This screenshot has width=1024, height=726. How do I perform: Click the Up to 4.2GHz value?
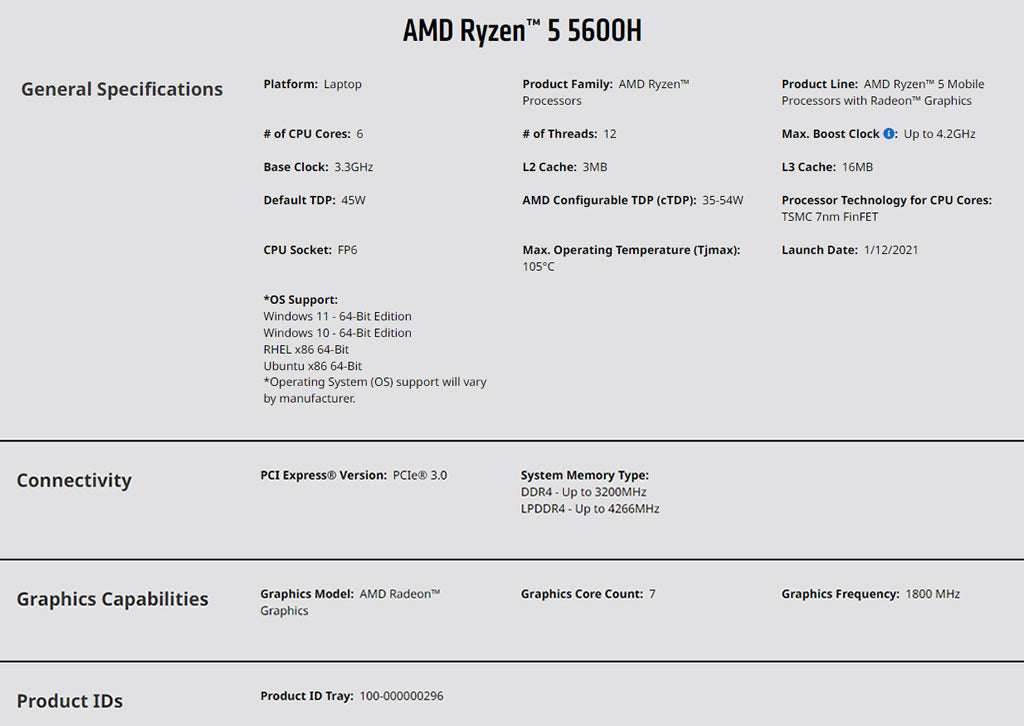(939, 134)
